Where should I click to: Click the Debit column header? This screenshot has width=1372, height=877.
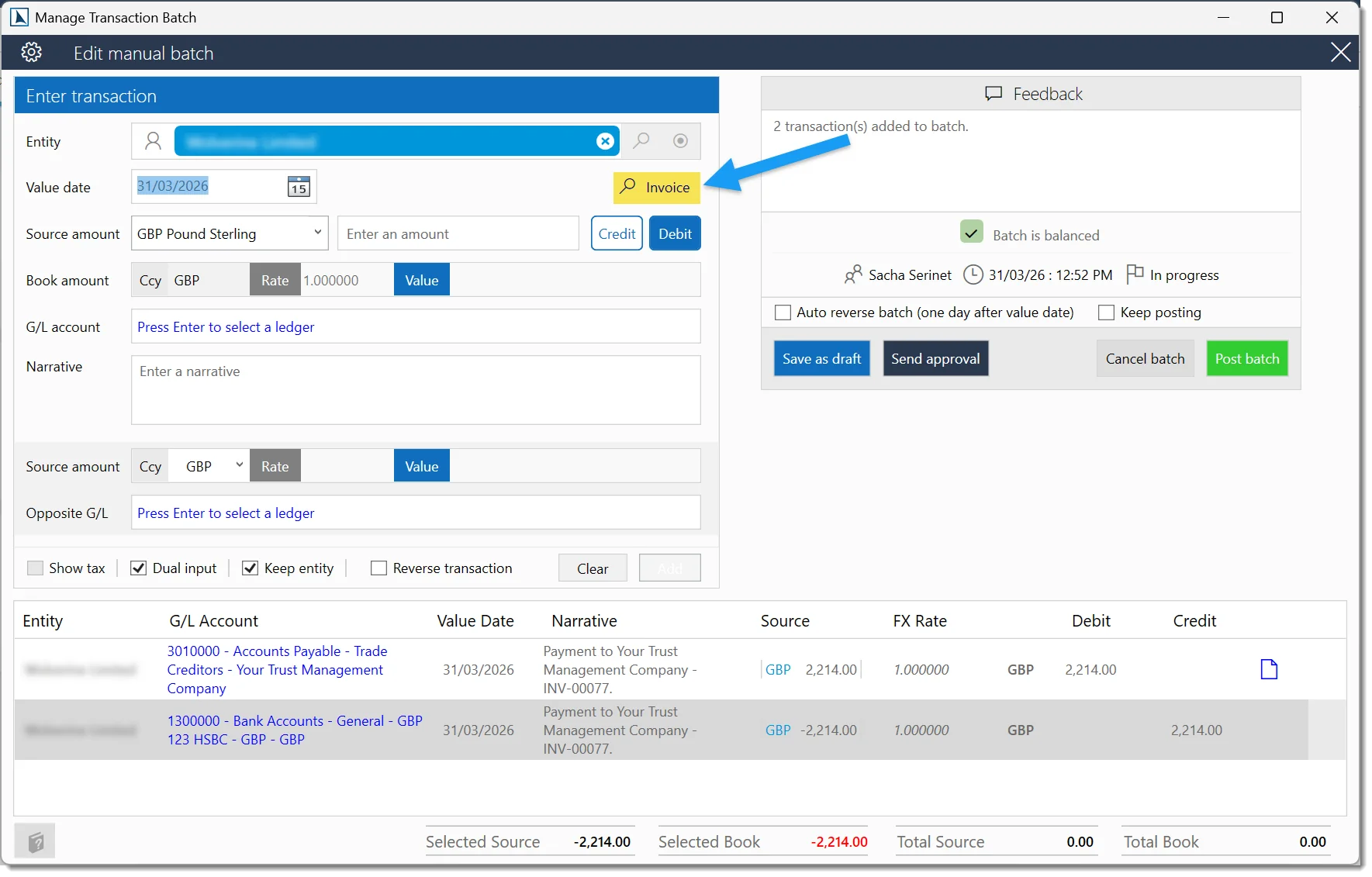point(1090,620)
